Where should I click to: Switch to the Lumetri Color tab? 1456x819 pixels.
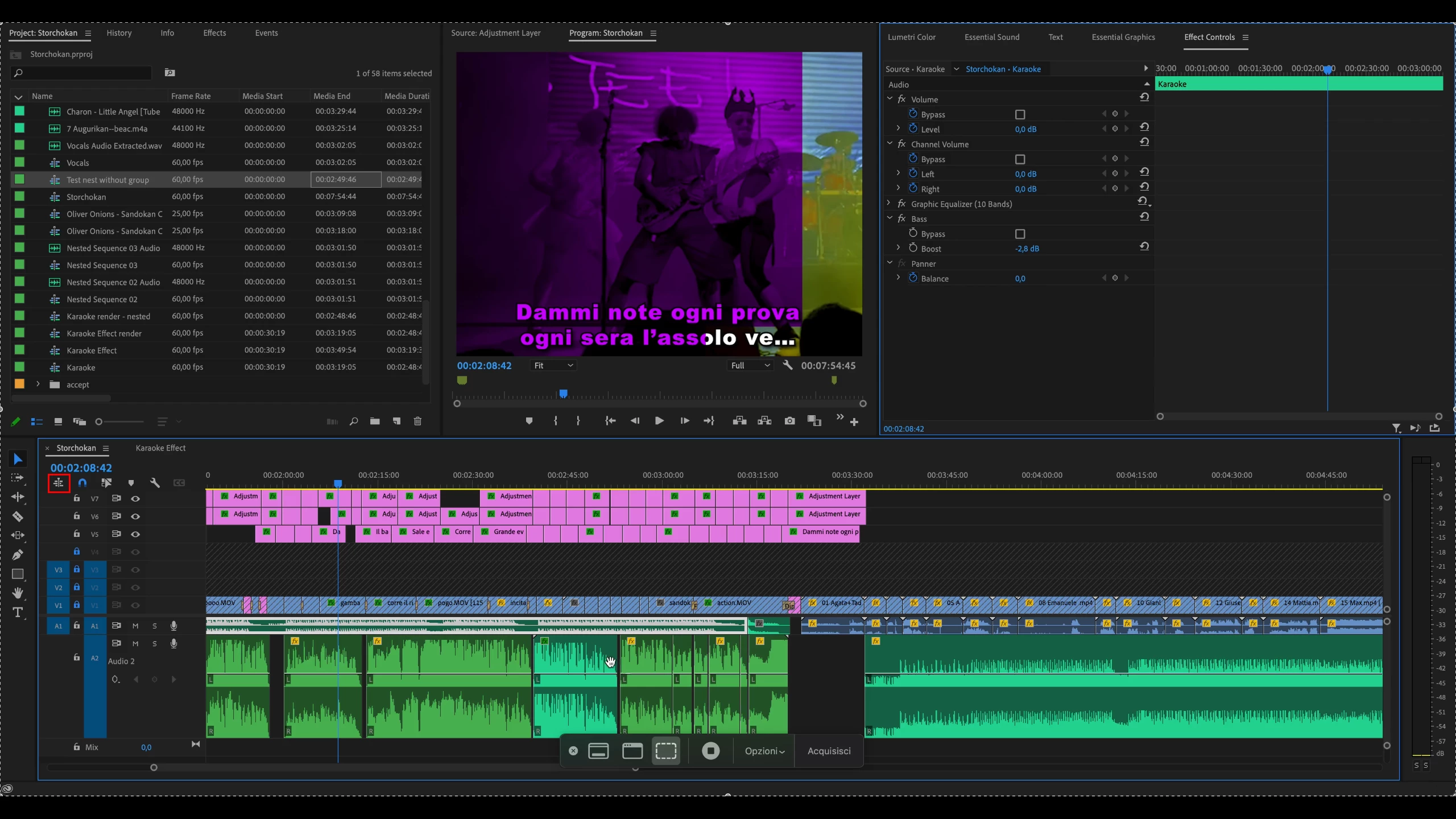911,37
